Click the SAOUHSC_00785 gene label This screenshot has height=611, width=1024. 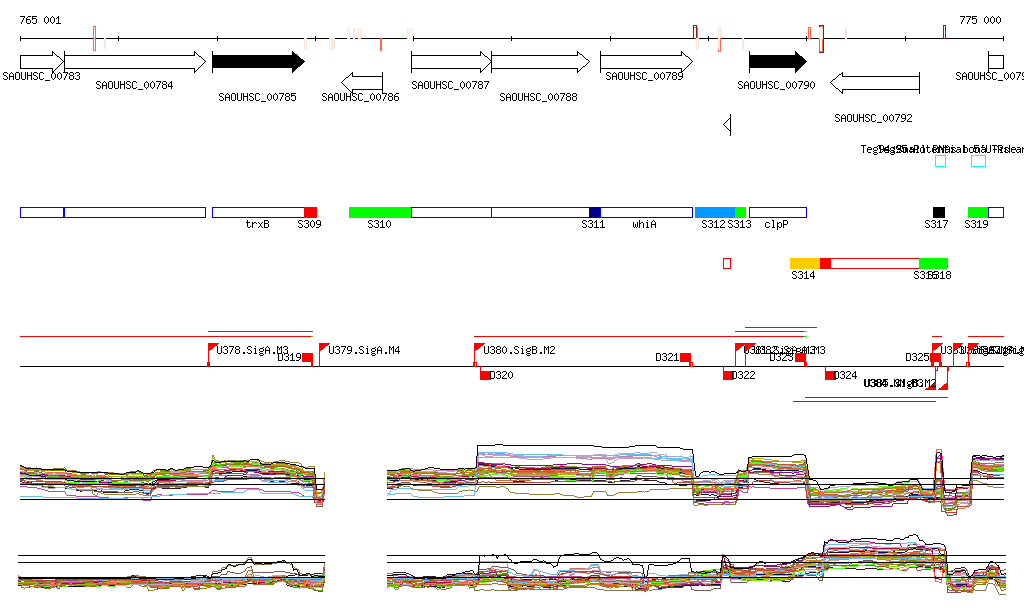point(257,97)
